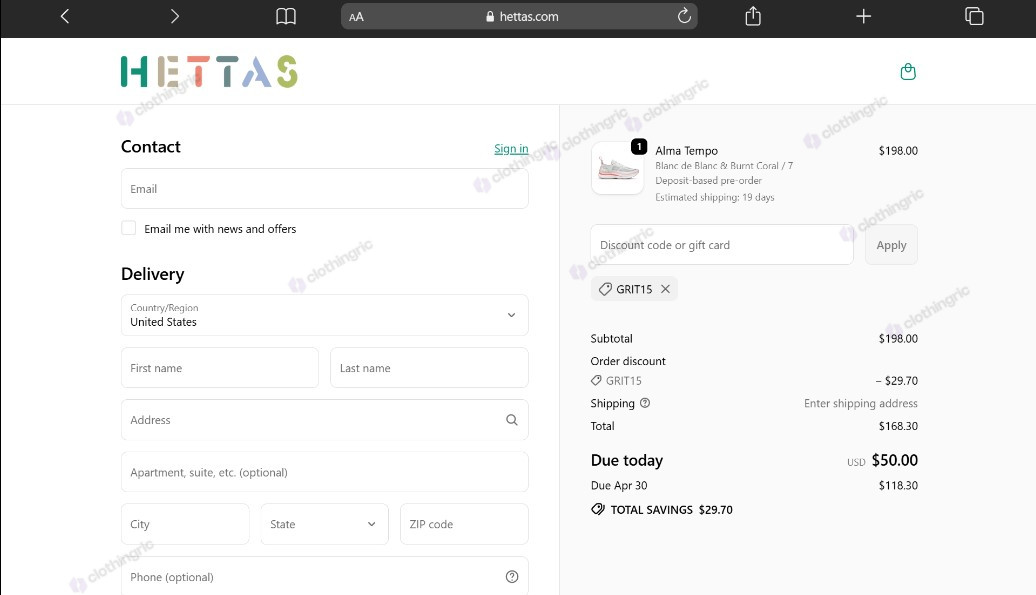Viewport: 1036px width, 595px height.
Task: Click the – $29.70 discount amount
Action: tap(897, 381)
